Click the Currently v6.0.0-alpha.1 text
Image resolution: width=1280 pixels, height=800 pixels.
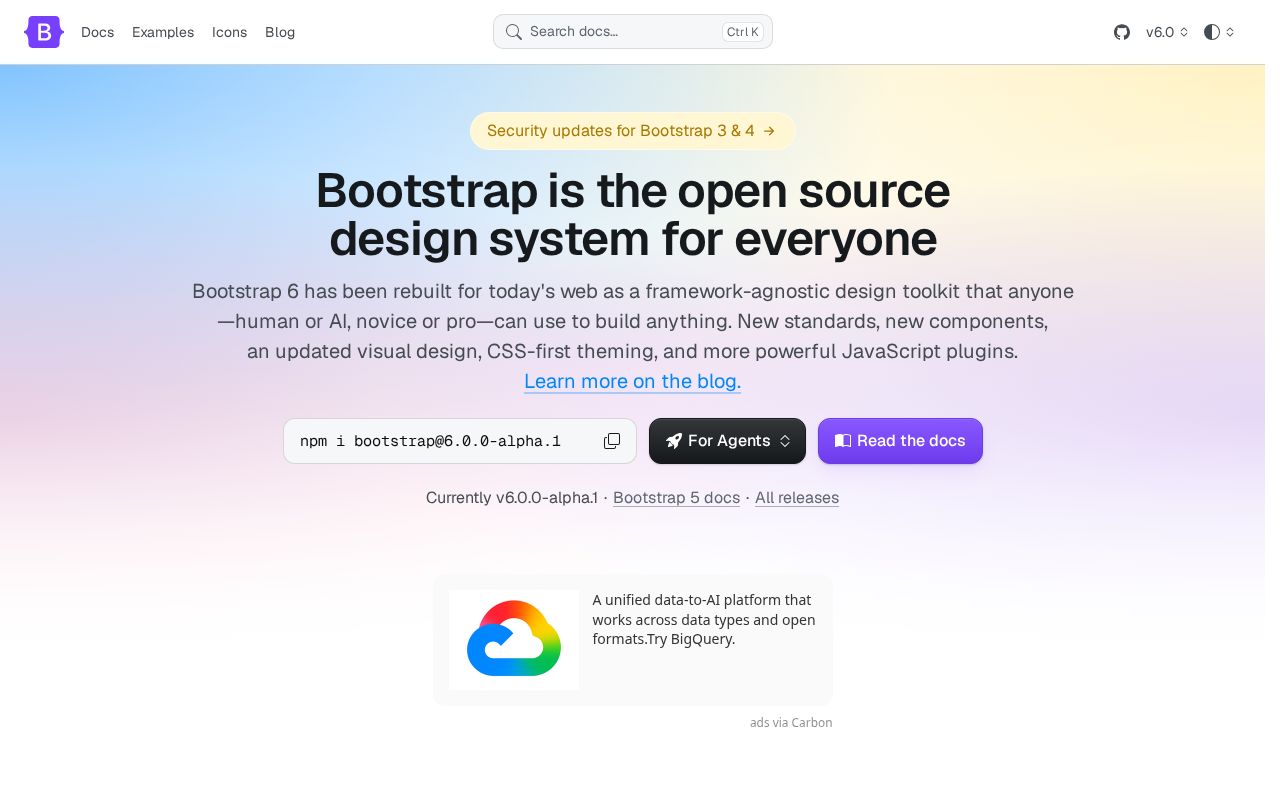(x=512, y=498)
